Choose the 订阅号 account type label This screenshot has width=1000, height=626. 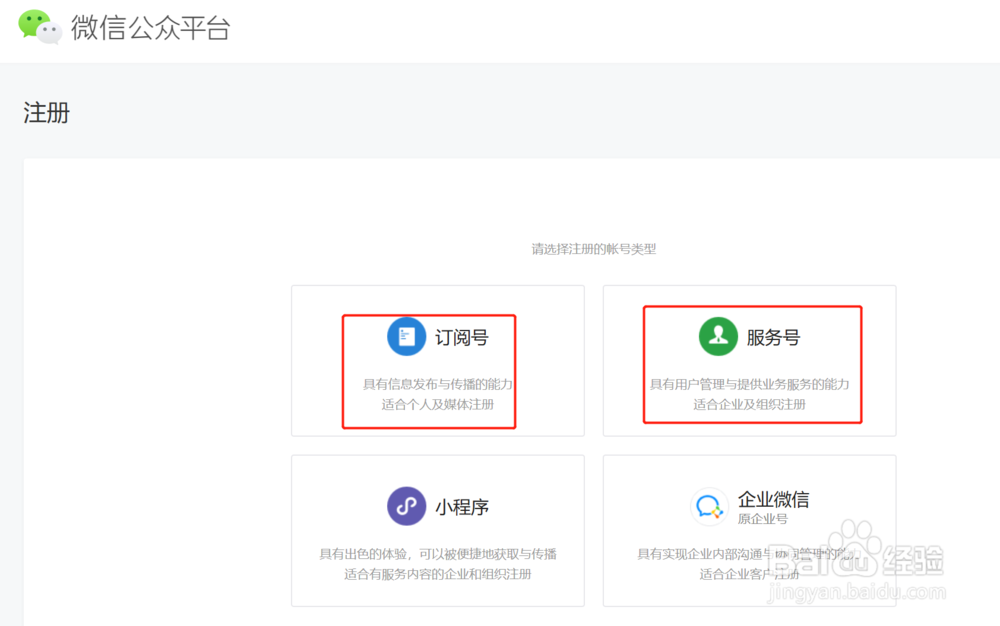pyautogui.click(x=462, y=337)
